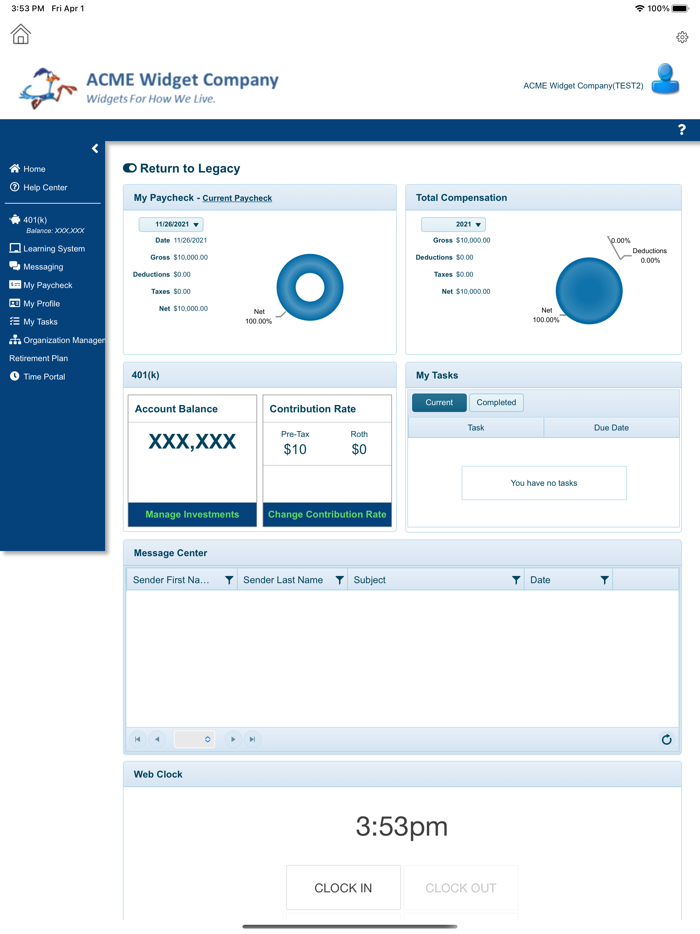The height and width of the screenshot is (934, 700).
Task: Go to first page of messages
Action: pyautogui.click(x=138, y=739)
